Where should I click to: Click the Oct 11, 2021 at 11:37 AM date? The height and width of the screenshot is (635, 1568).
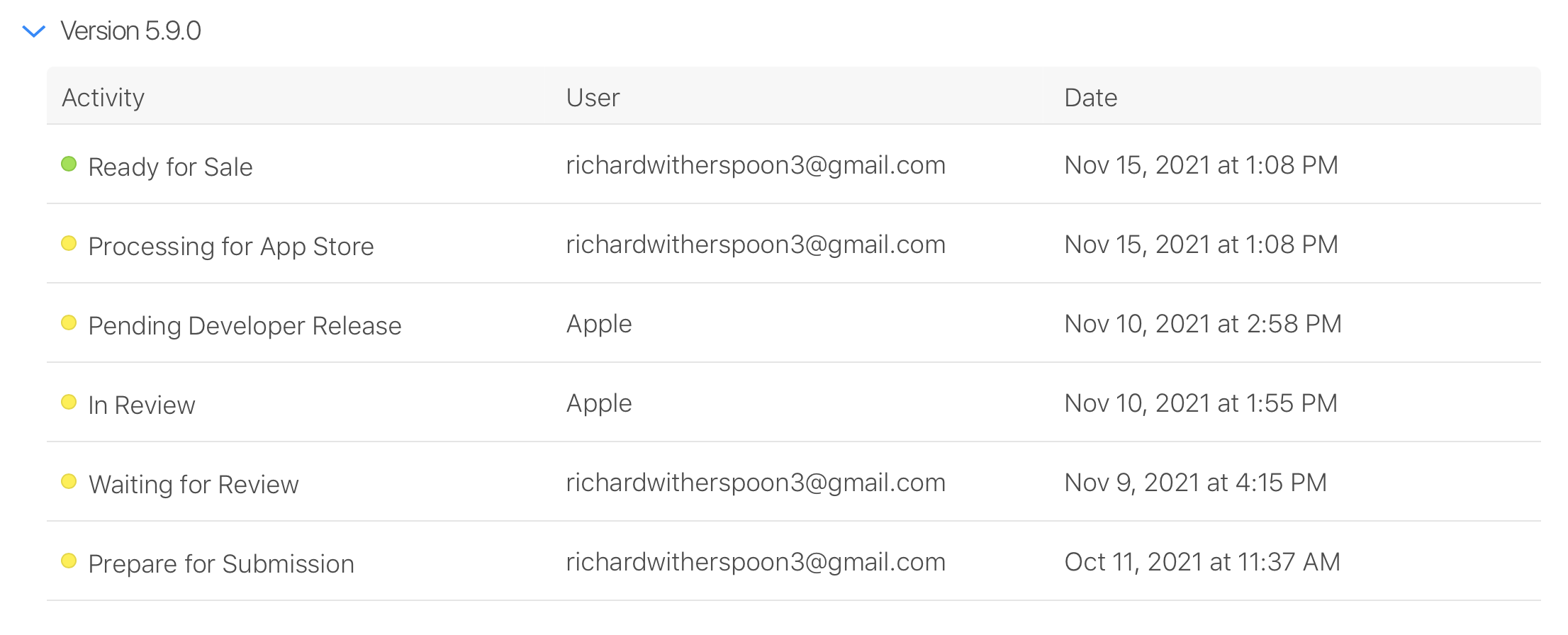[x=1202, y=562]
